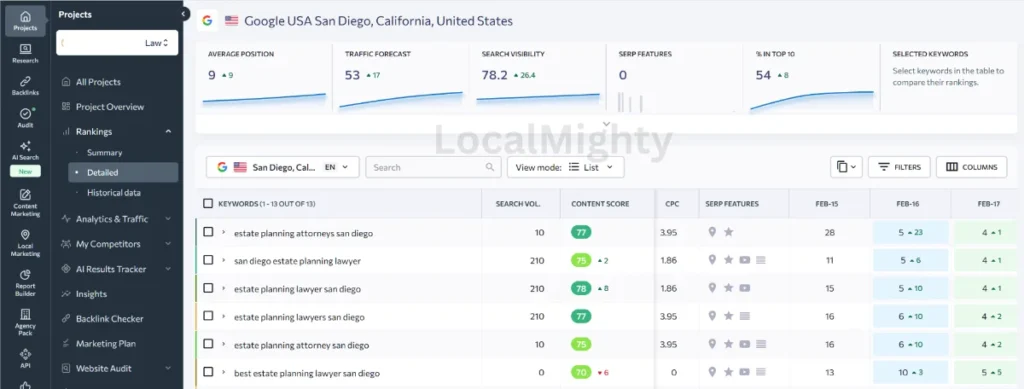Open the Insights menu item

tap(91, 294)
